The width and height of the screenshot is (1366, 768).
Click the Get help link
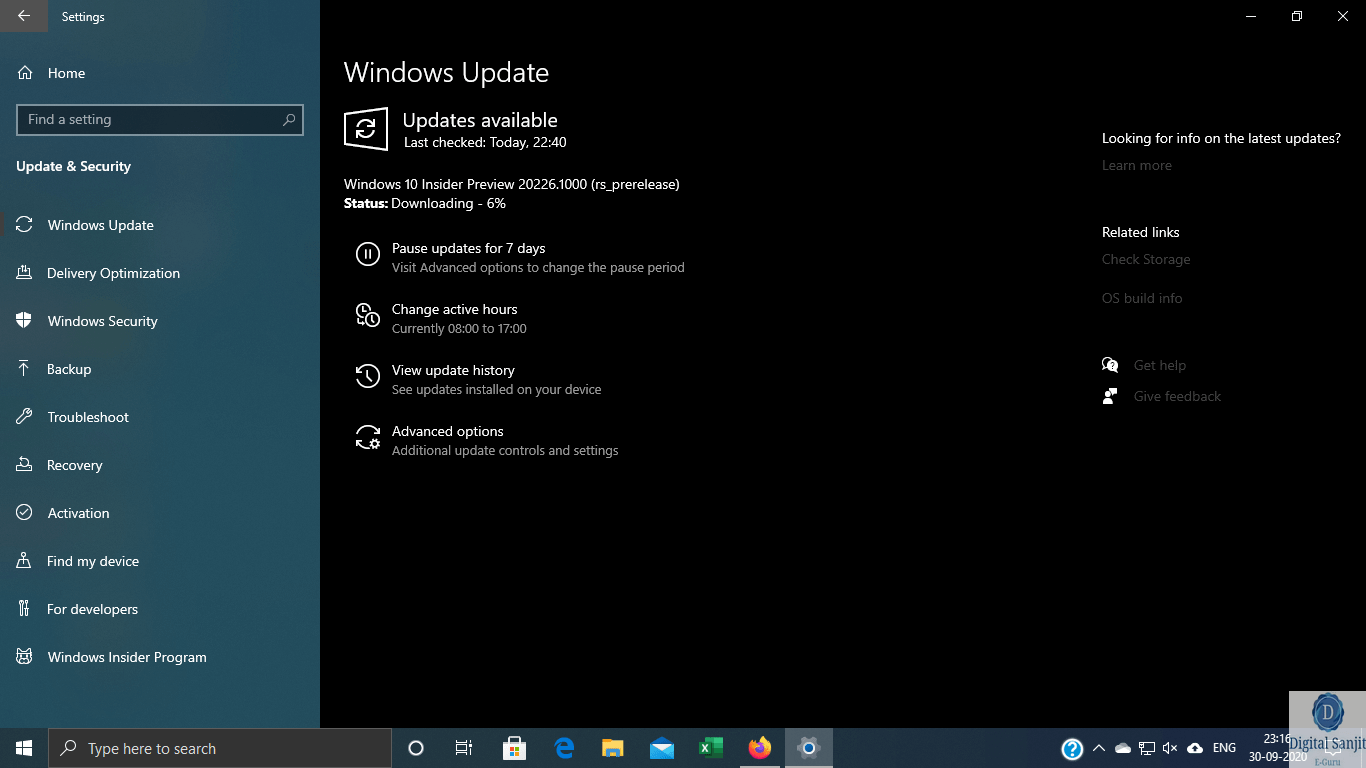1160,365
